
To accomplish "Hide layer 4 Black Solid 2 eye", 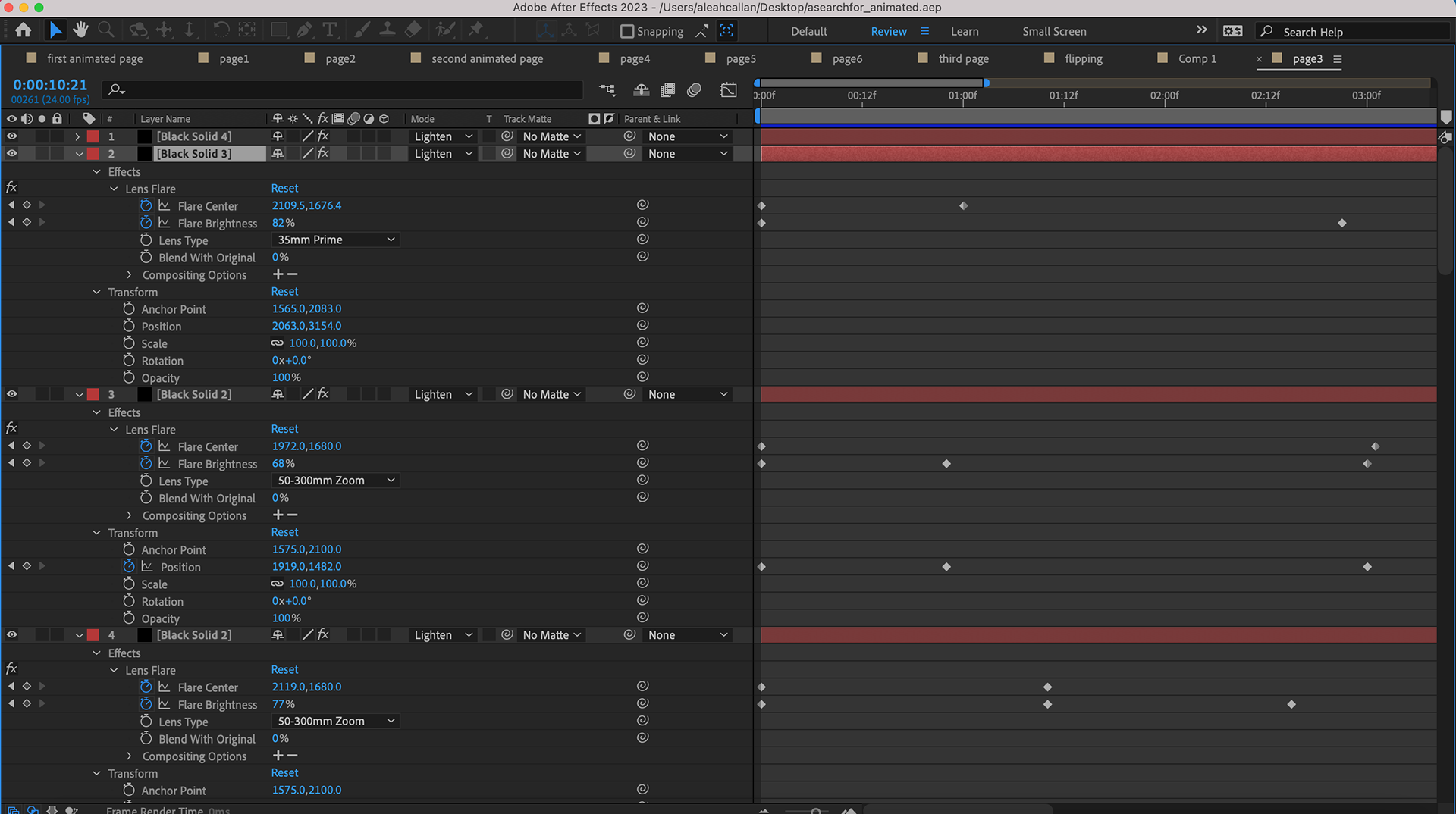I will point(11,635).
